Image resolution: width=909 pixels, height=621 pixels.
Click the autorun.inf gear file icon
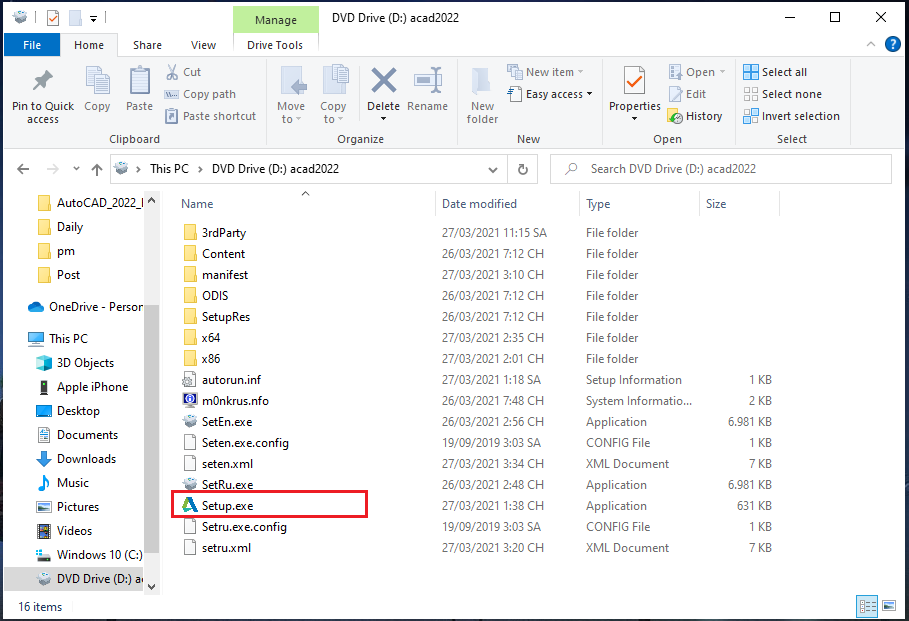click(190, 380)
